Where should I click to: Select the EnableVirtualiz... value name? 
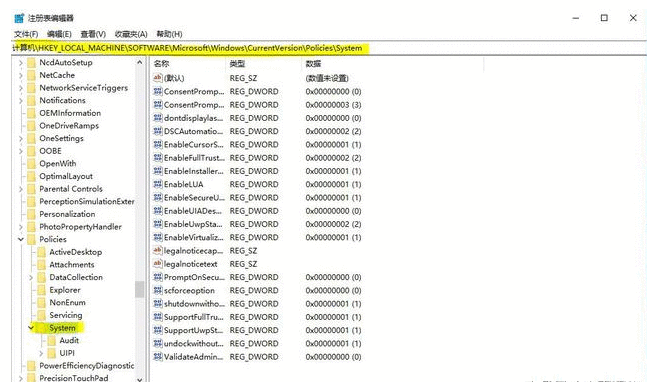[x=194, y=237]
